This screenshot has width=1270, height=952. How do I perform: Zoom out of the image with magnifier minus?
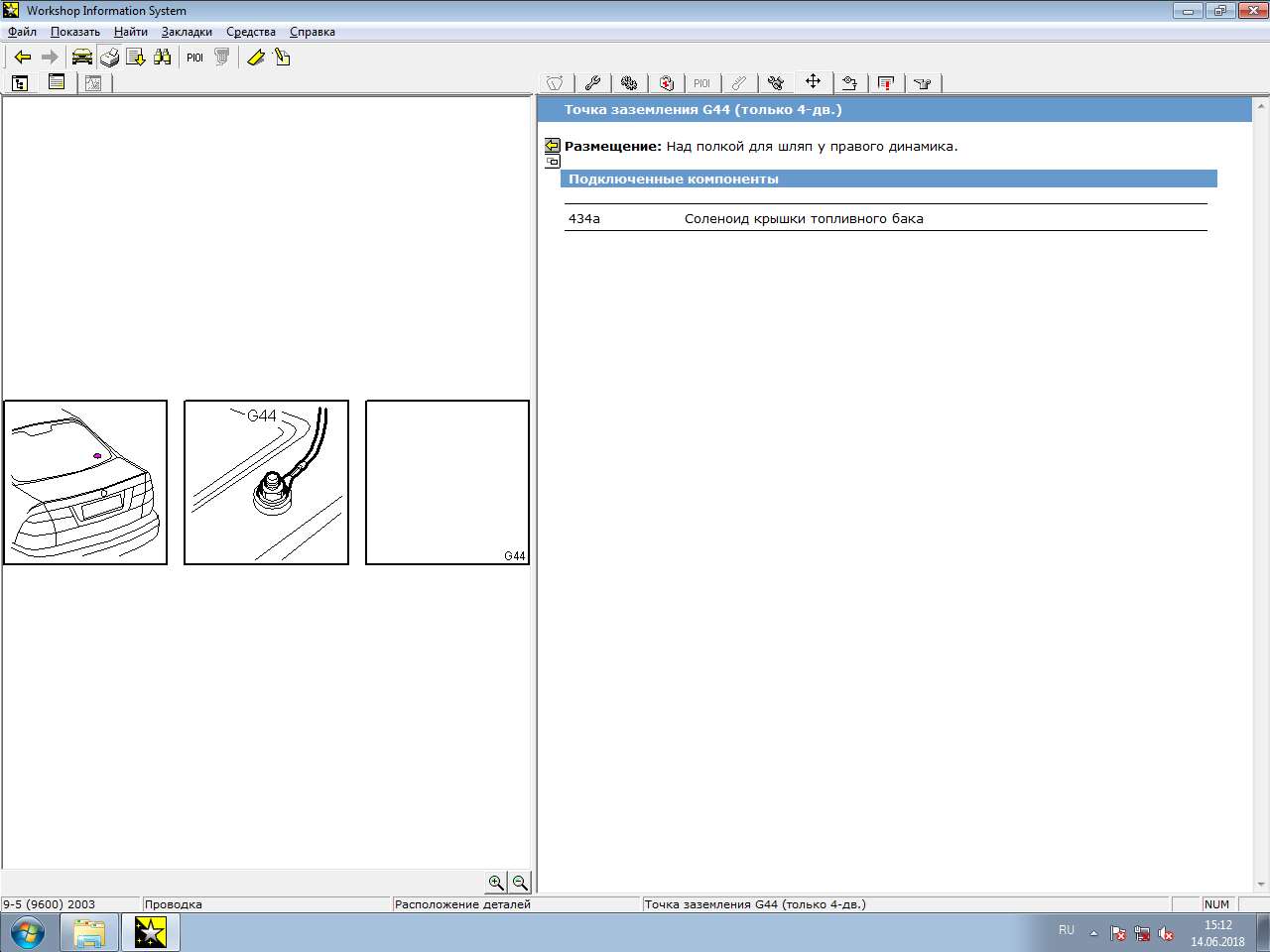click(520, 882)
